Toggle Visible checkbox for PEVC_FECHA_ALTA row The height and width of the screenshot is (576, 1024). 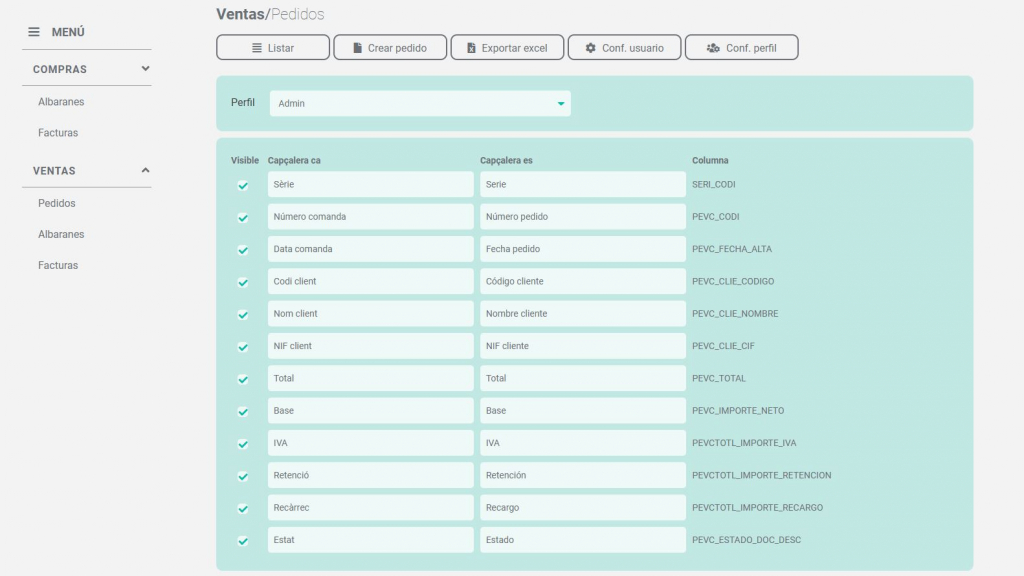coord(243,250)
